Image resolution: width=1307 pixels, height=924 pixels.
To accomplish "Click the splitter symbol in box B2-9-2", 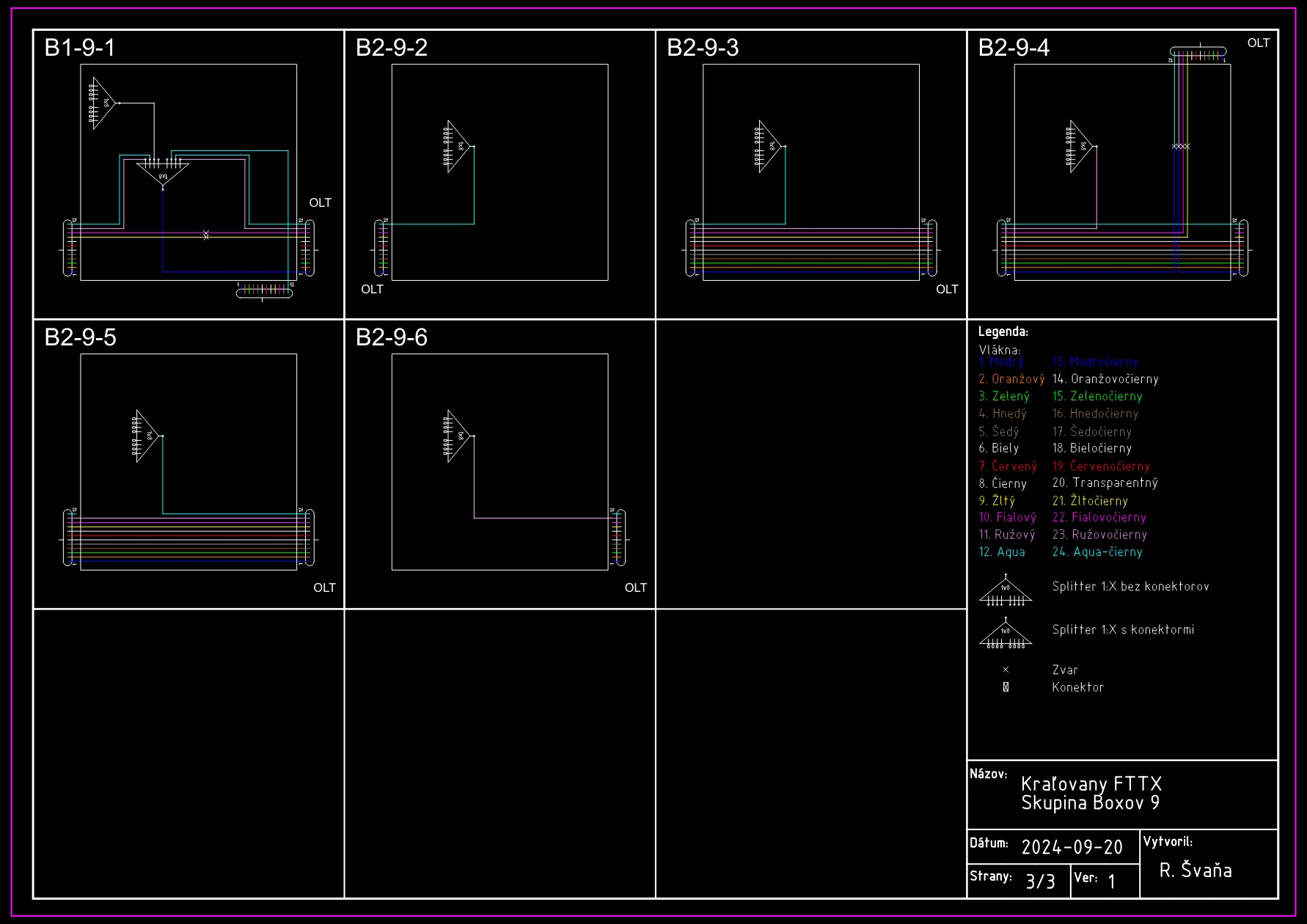I will point(458,147).
